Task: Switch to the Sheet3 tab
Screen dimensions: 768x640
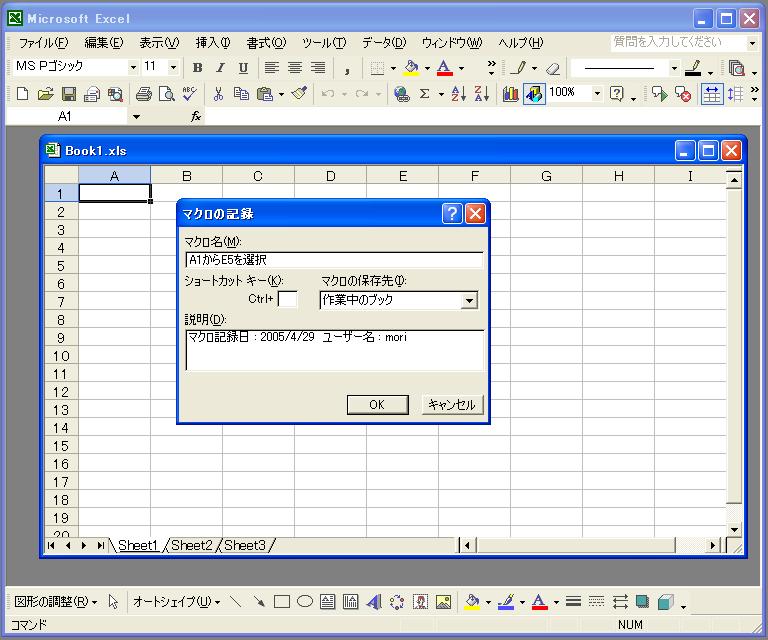Action: [245, 545]
